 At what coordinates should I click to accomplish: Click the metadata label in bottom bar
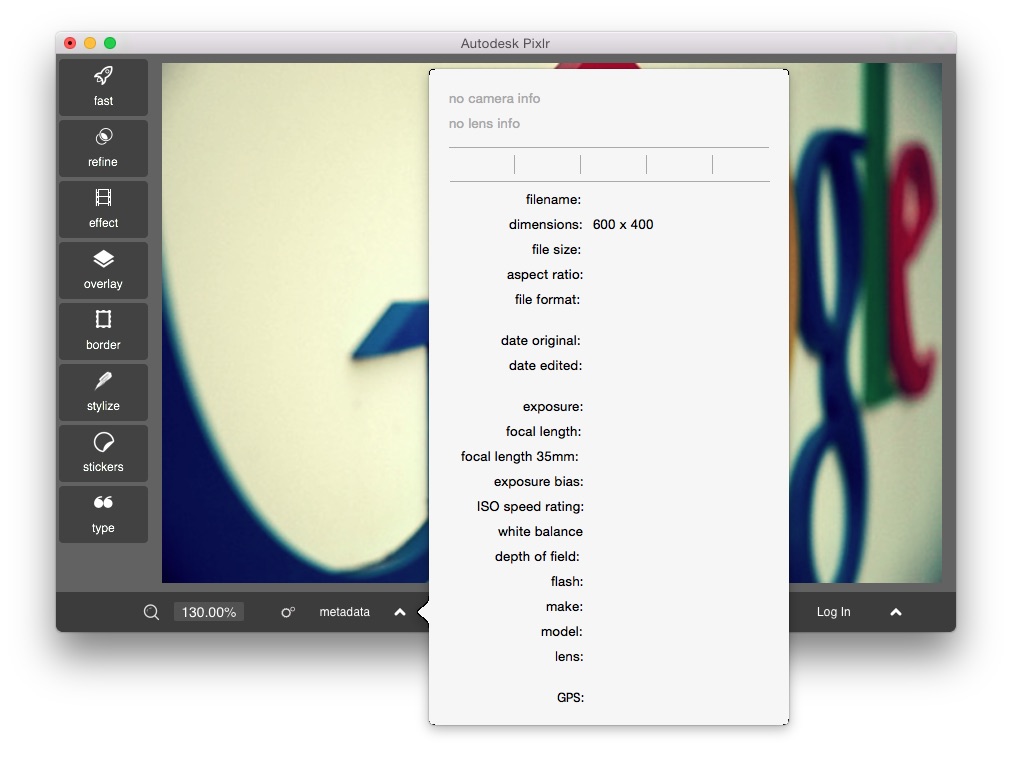click(345, 612)
